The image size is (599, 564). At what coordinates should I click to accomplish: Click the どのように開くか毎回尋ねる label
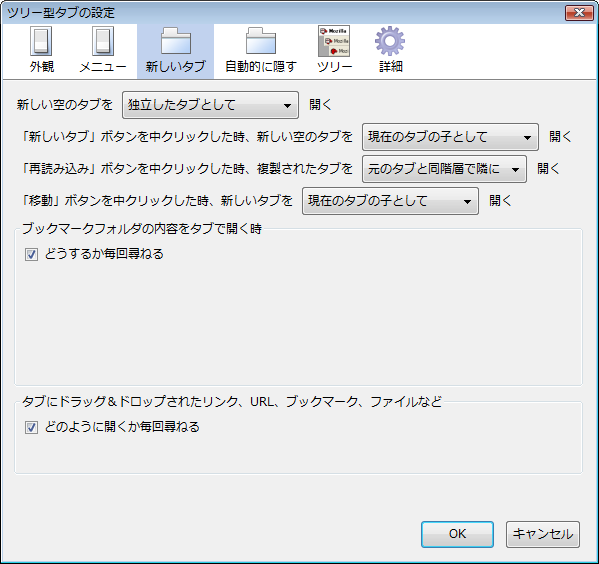tap(122, 427)
